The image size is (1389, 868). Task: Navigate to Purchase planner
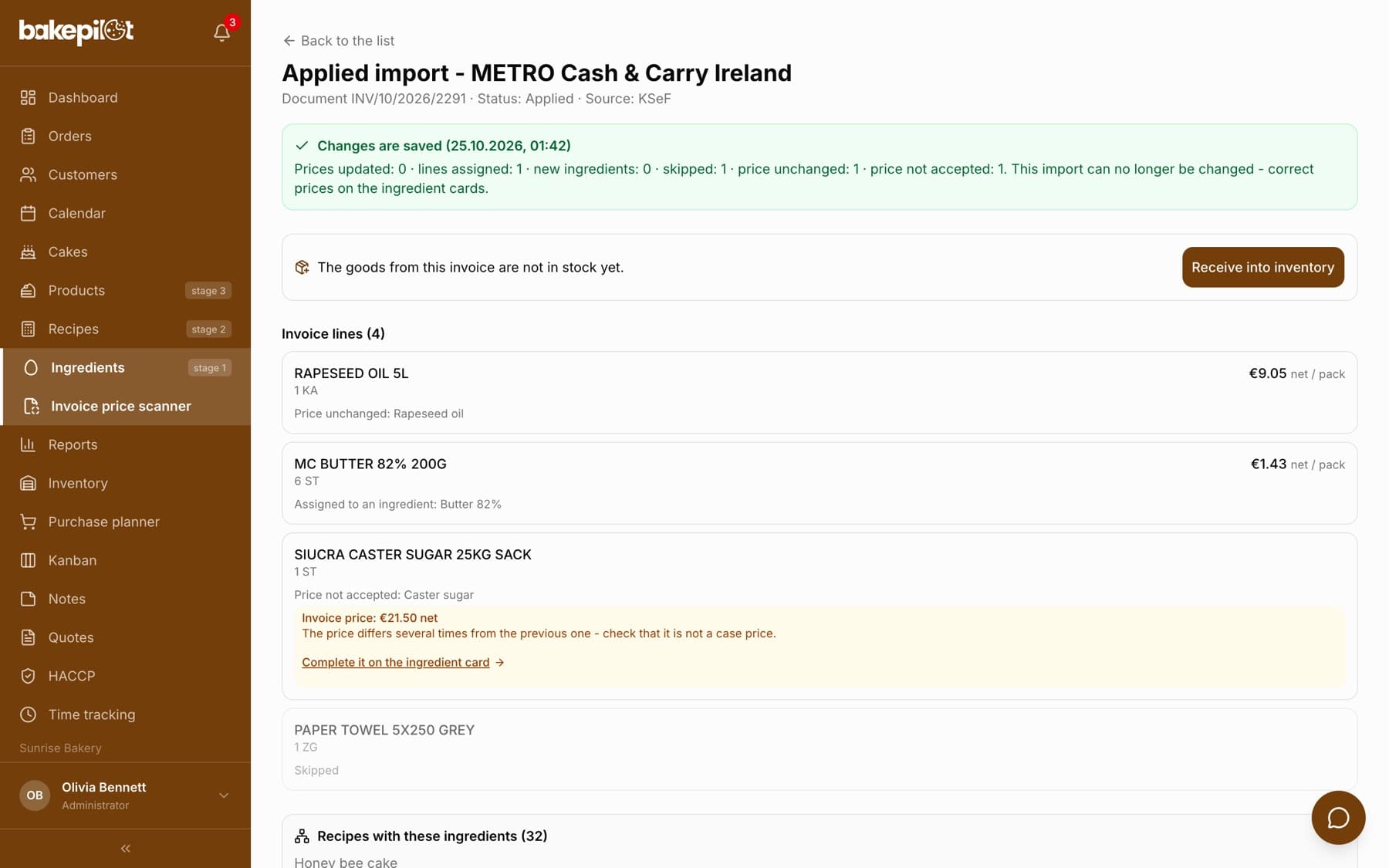pyautogui.click(x=125, y=522)
